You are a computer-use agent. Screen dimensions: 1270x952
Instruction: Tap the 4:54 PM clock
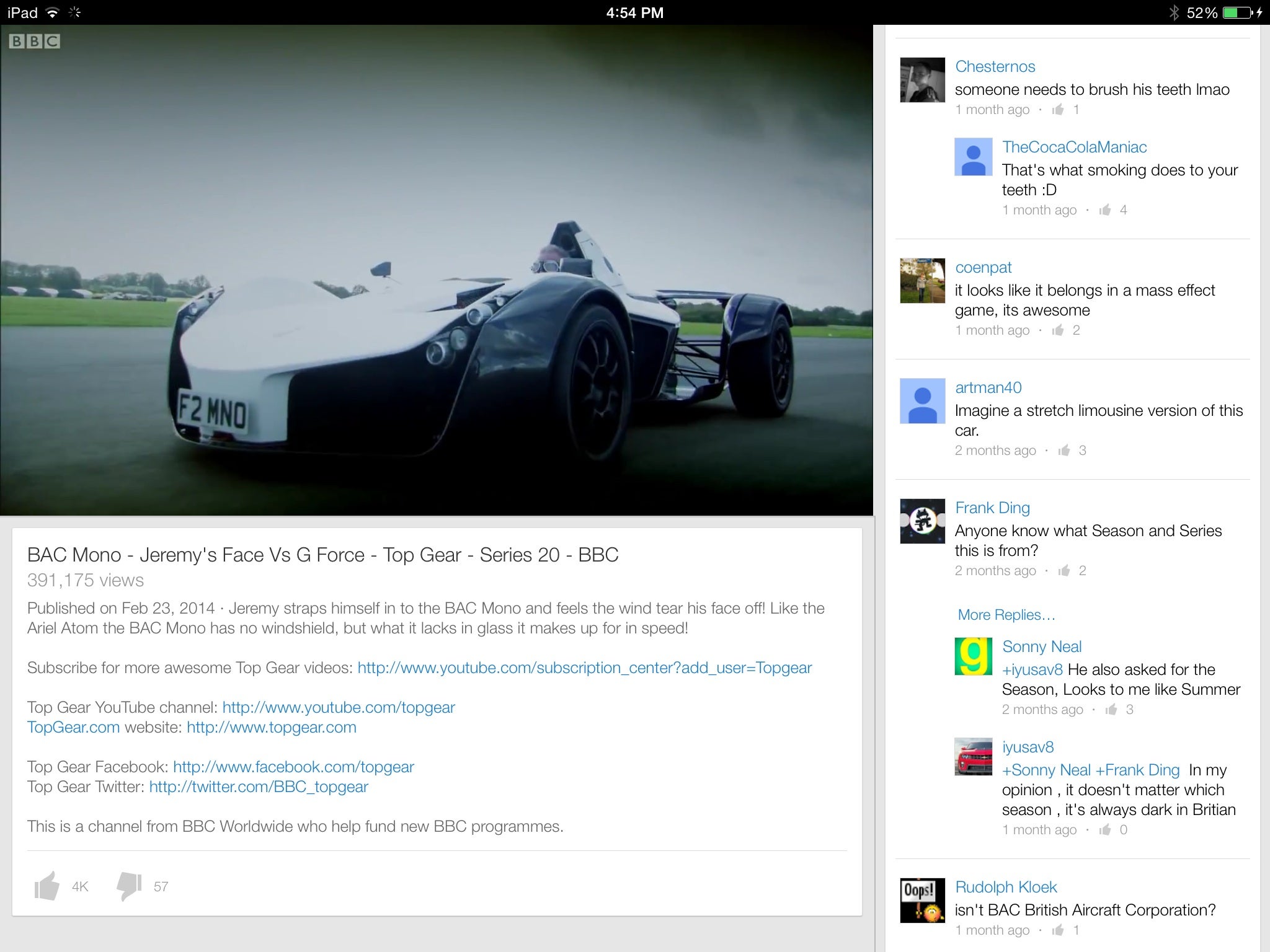click(x=635, y=13)
